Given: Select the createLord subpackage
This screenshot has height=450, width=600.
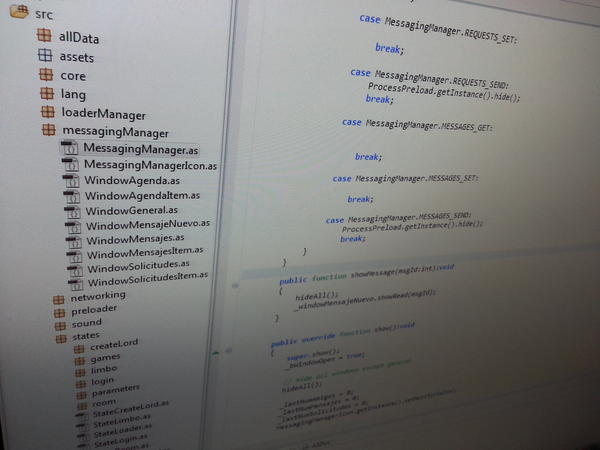Looking at the screenshot, I should click(x=114, y=344).
